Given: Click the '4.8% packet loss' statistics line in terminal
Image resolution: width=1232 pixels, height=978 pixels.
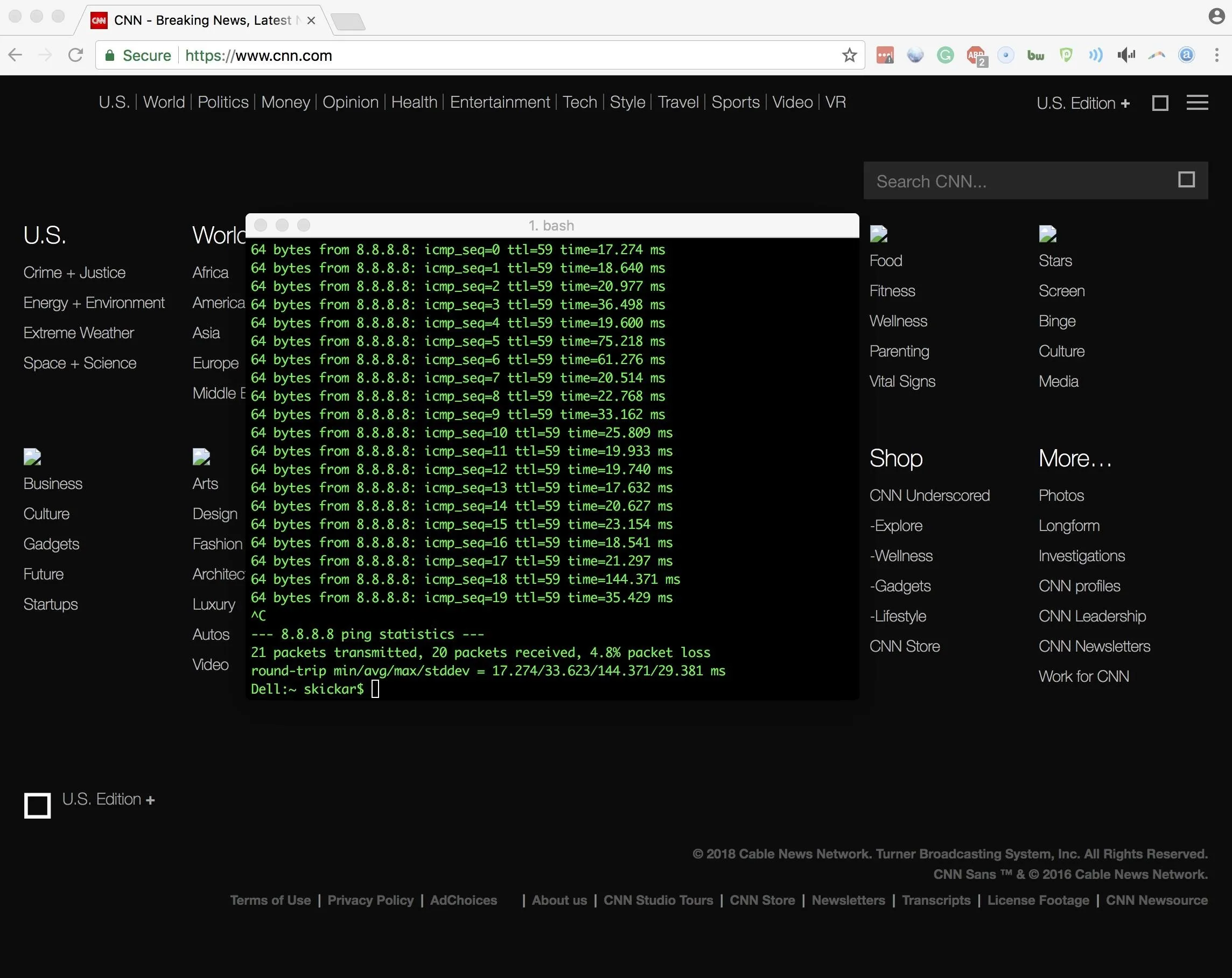Looking at the screenshot, I should tap(480, 652).
